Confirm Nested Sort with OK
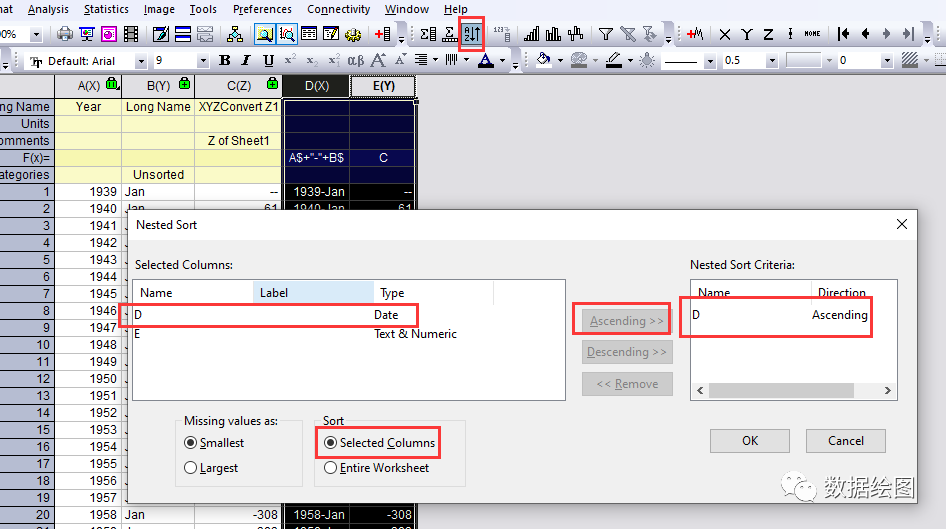 tap(750, 441)
